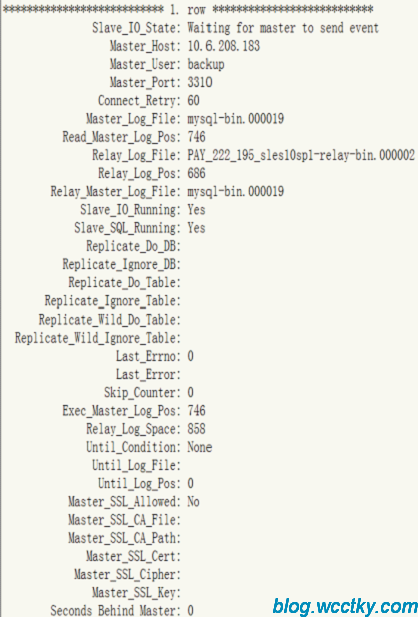
Task: Click the Slave_IO_State label
Action: [x=136, y=28]
